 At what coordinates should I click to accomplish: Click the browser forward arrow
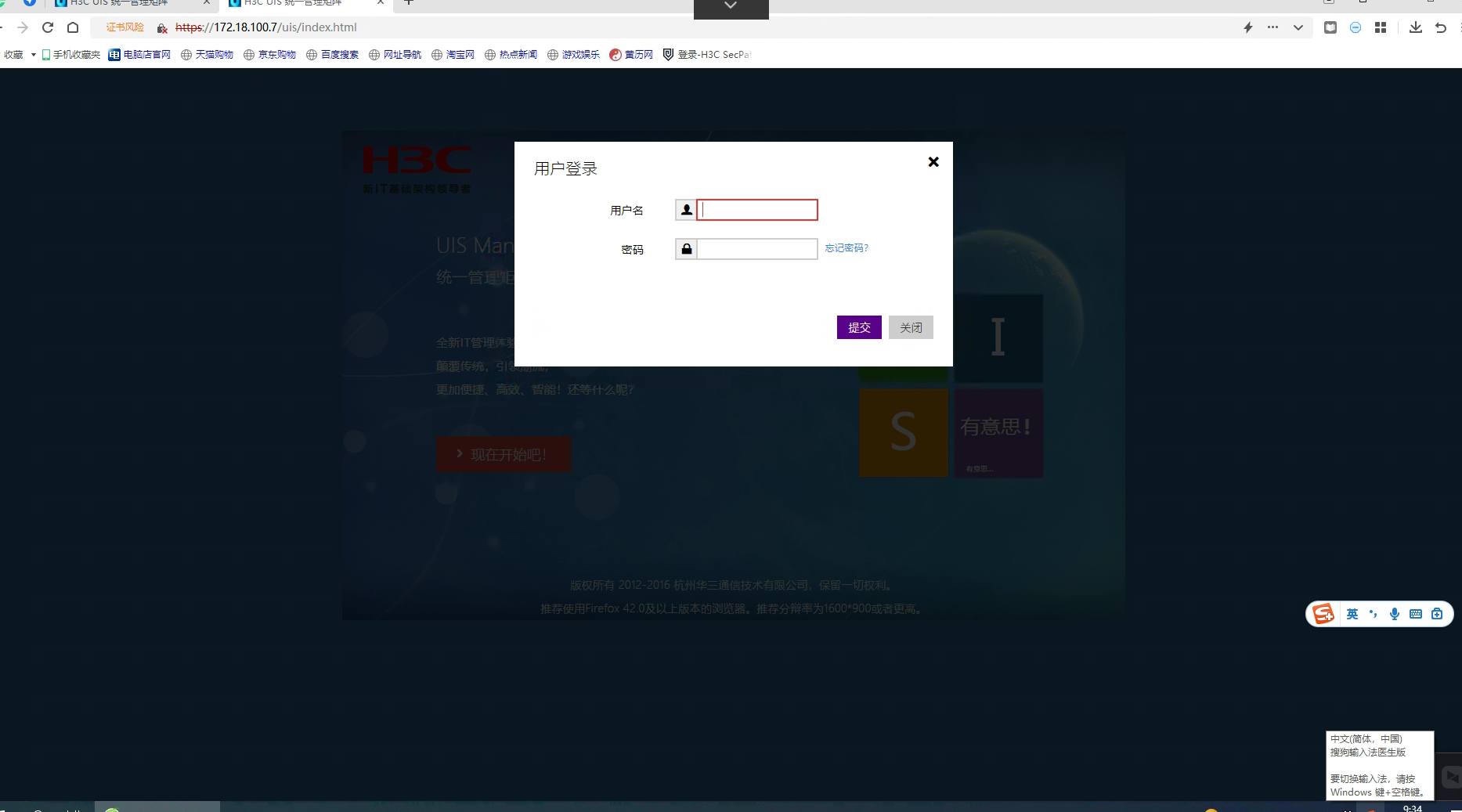coord(23,27)
